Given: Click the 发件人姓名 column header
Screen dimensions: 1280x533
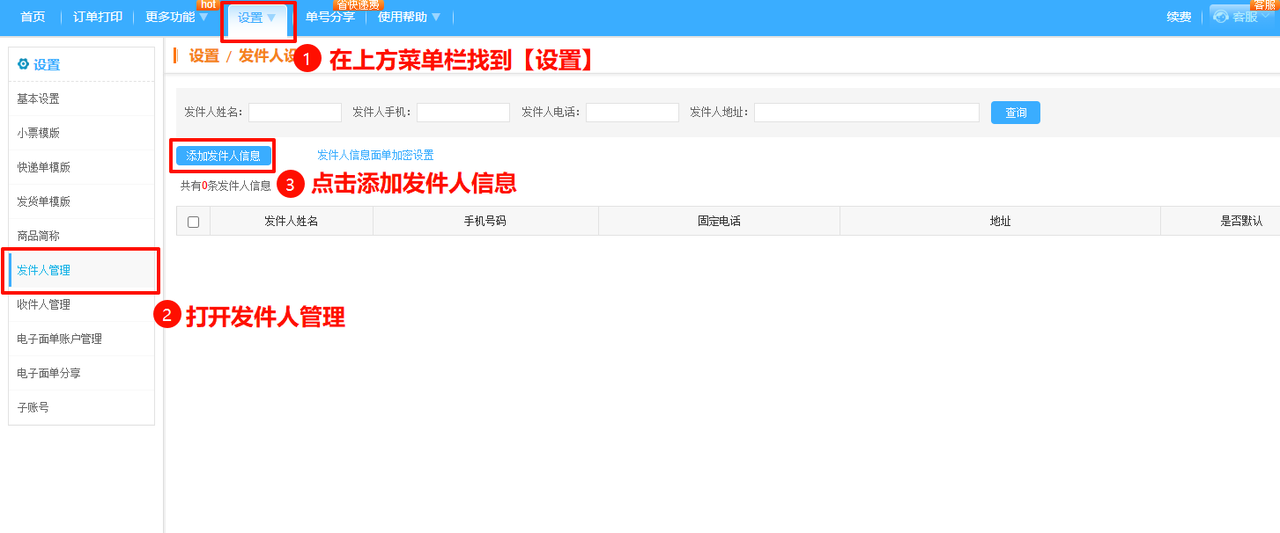Looking at the screenshot, I should [x=291, y=221].
